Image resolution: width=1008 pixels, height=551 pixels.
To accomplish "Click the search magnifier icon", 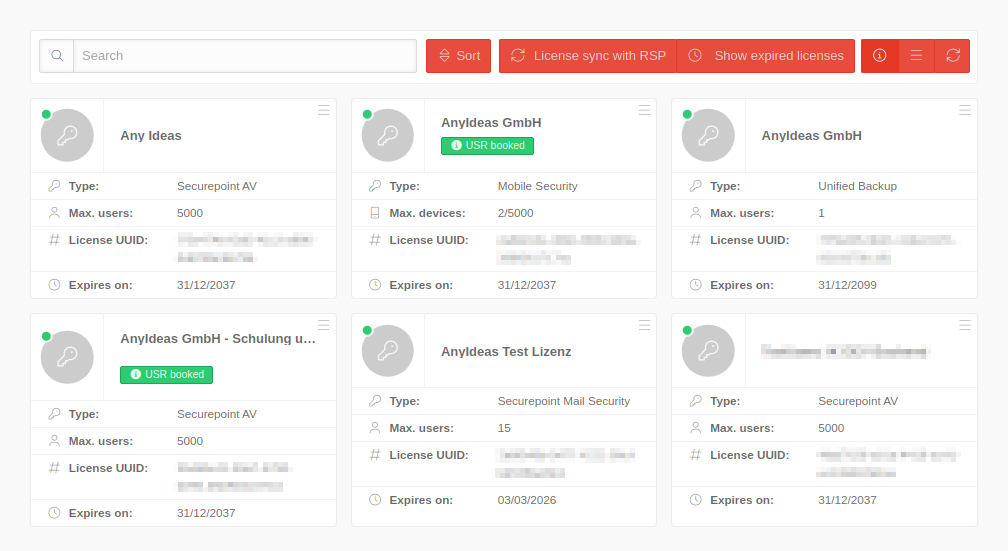I will click(x=57, y=56).
